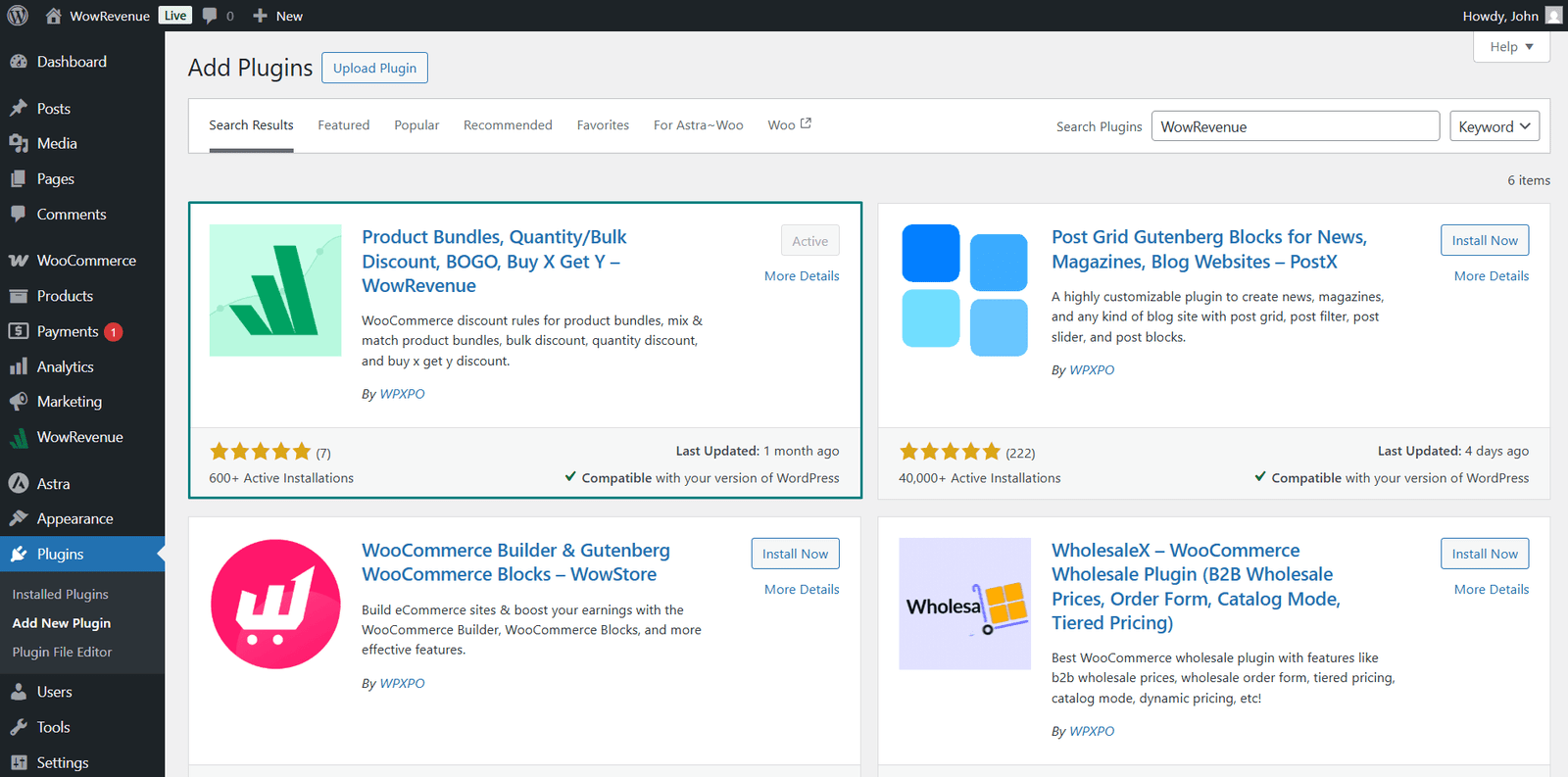Image resolution: width=1568 pixels, height=777 pixels.
Task: Click the John user avatar
Action: tap(1553, 16)
